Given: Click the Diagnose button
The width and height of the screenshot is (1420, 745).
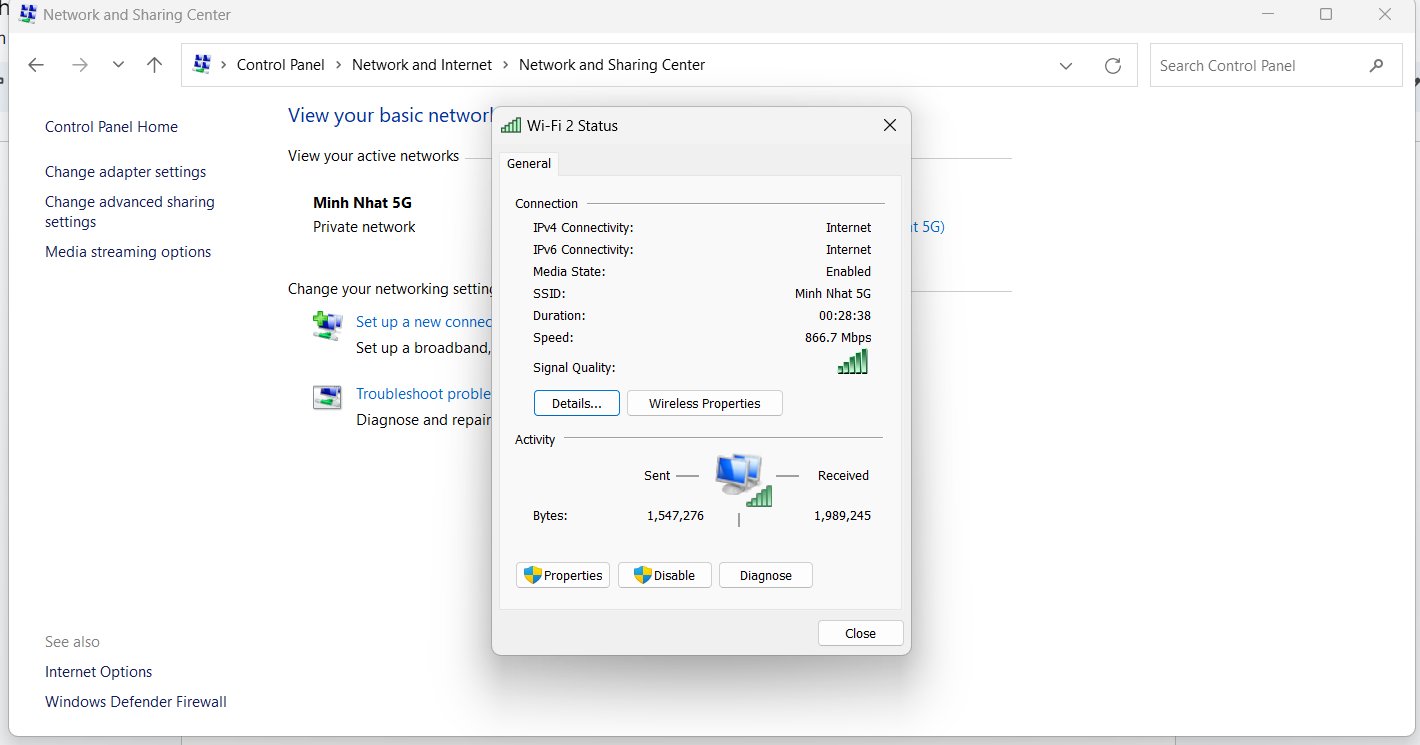Looking at the screenshot, I should [x=766, y=575].
